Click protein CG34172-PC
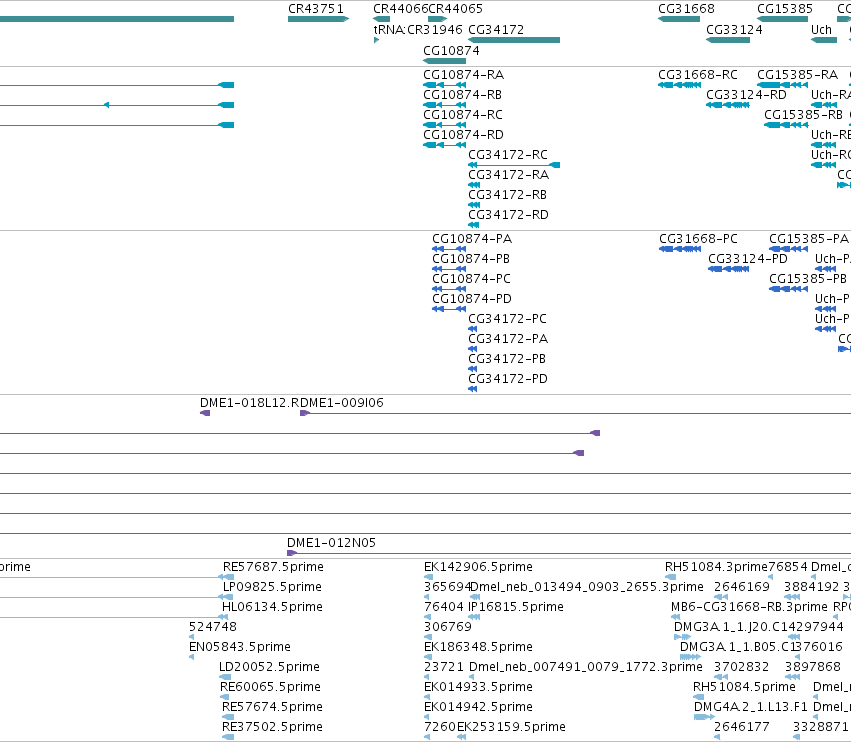The image size is (851, 742). tap(507, 319)
